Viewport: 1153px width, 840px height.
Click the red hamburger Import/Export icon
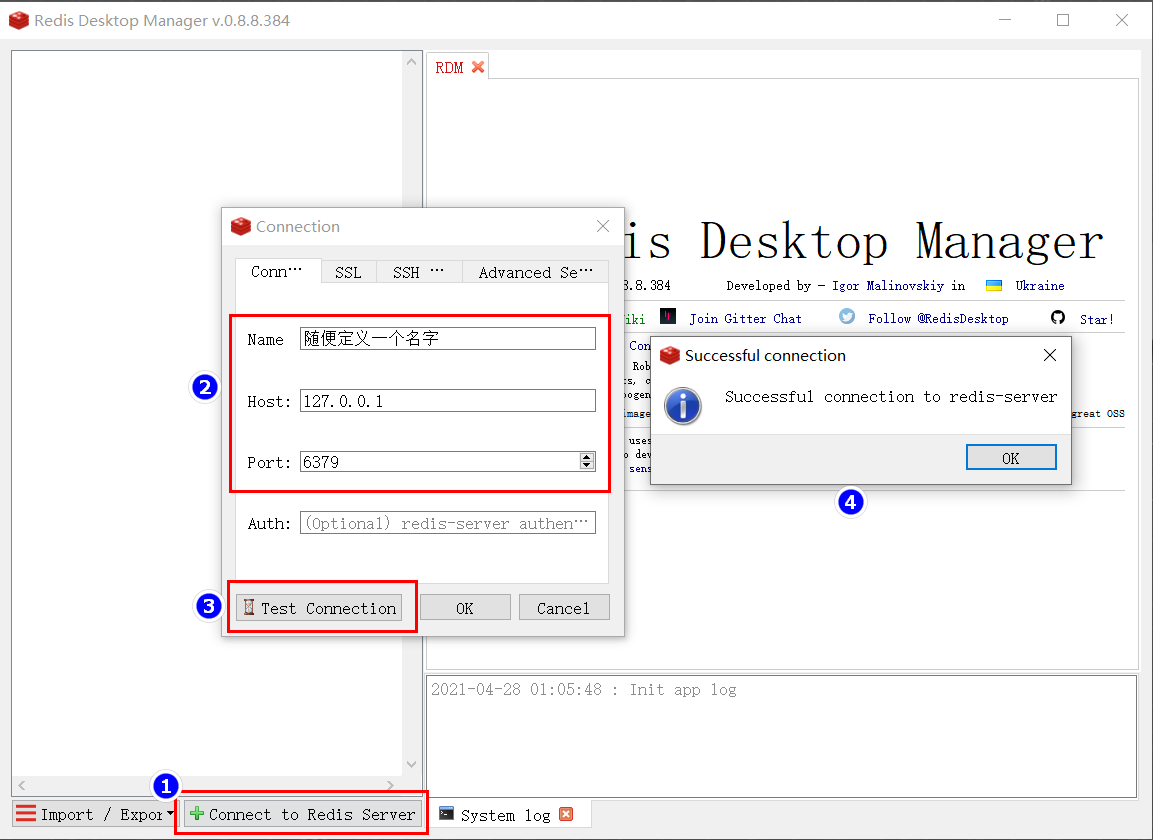(x=25, y=813)
